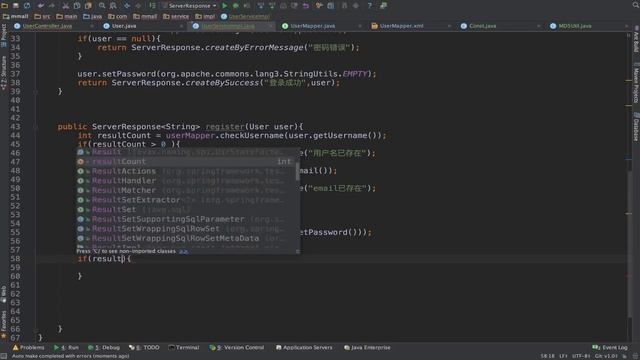Open the Favorites tool window sidebar
Screen dimensions: 640x360
point(4,324)
